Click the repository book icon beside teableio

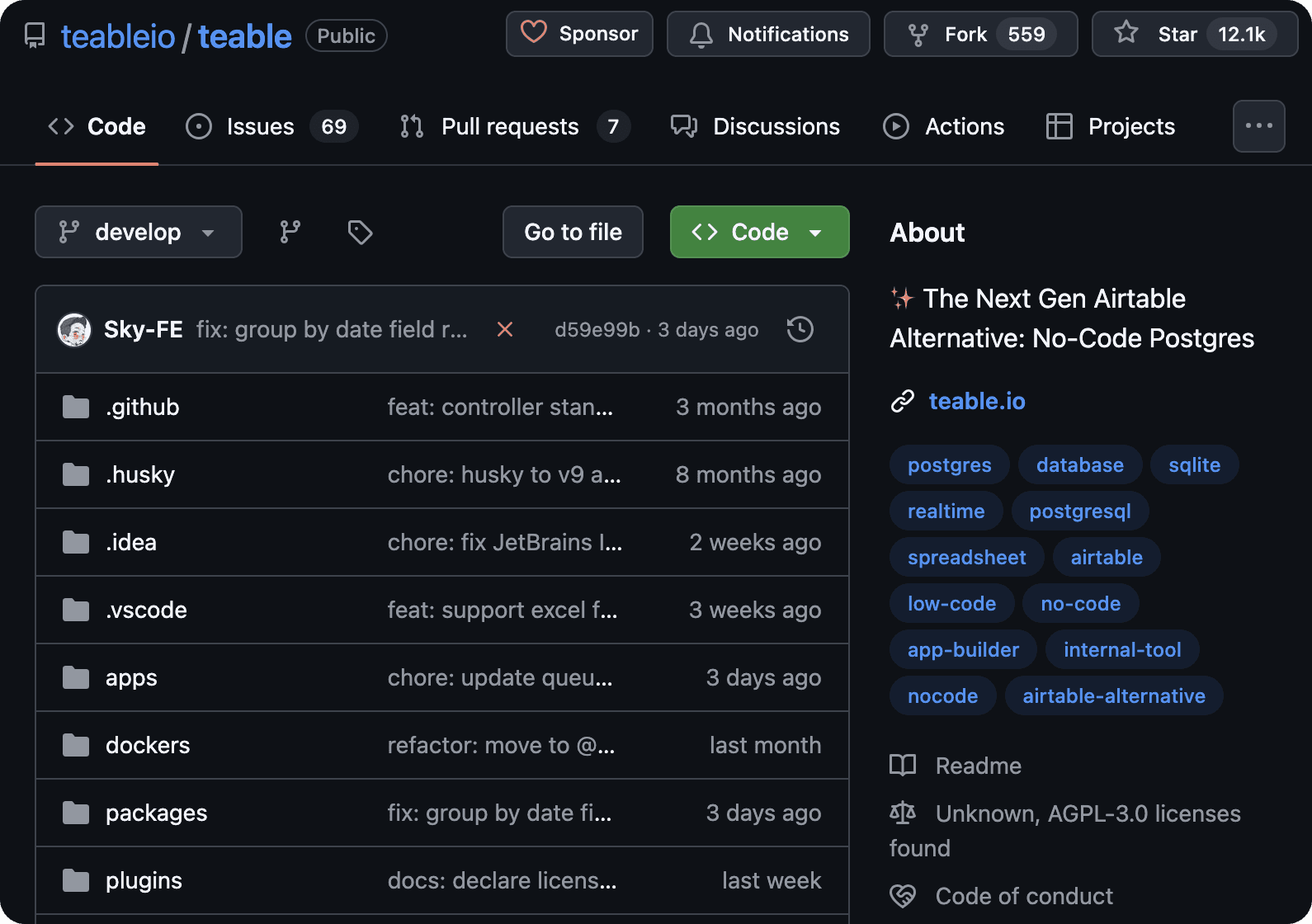pos(35,35)
